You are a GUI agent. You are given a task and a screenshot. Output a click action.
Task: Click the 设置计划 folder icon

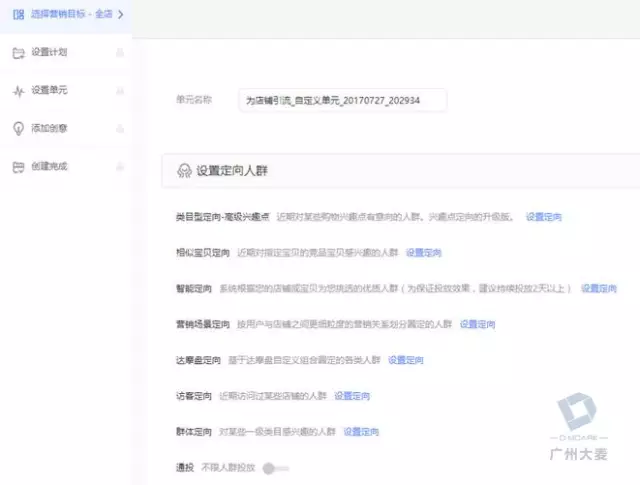tap(18, 52)
